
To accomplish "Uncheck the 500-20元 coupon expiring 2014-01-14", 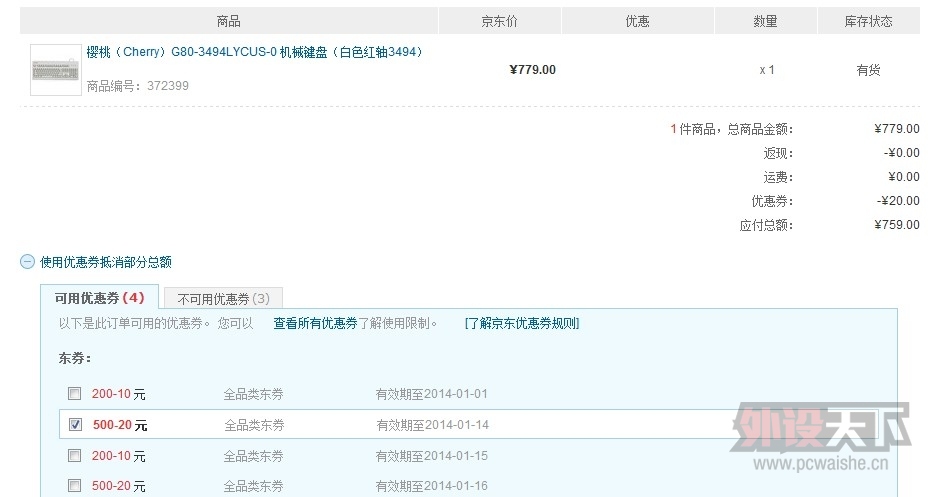I will (75, 424).
